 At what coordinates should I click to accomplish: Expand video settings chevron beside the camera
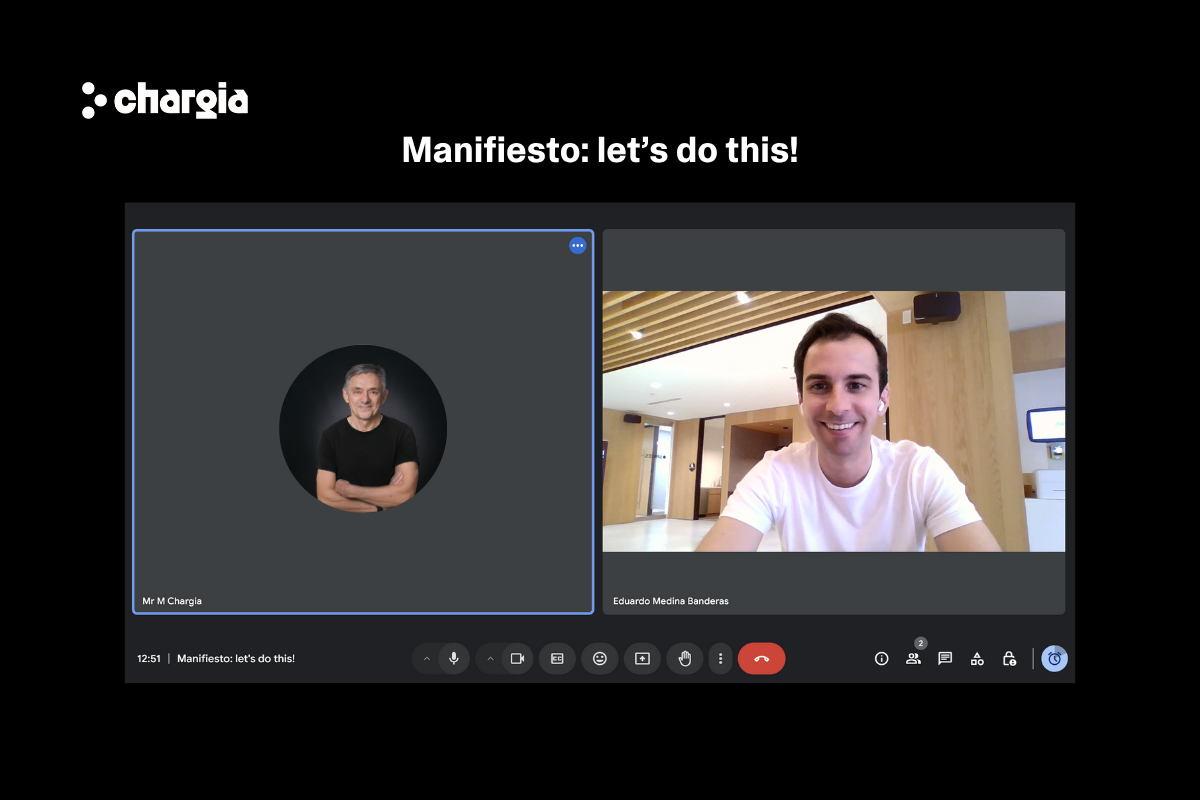[x=491, y=659]
